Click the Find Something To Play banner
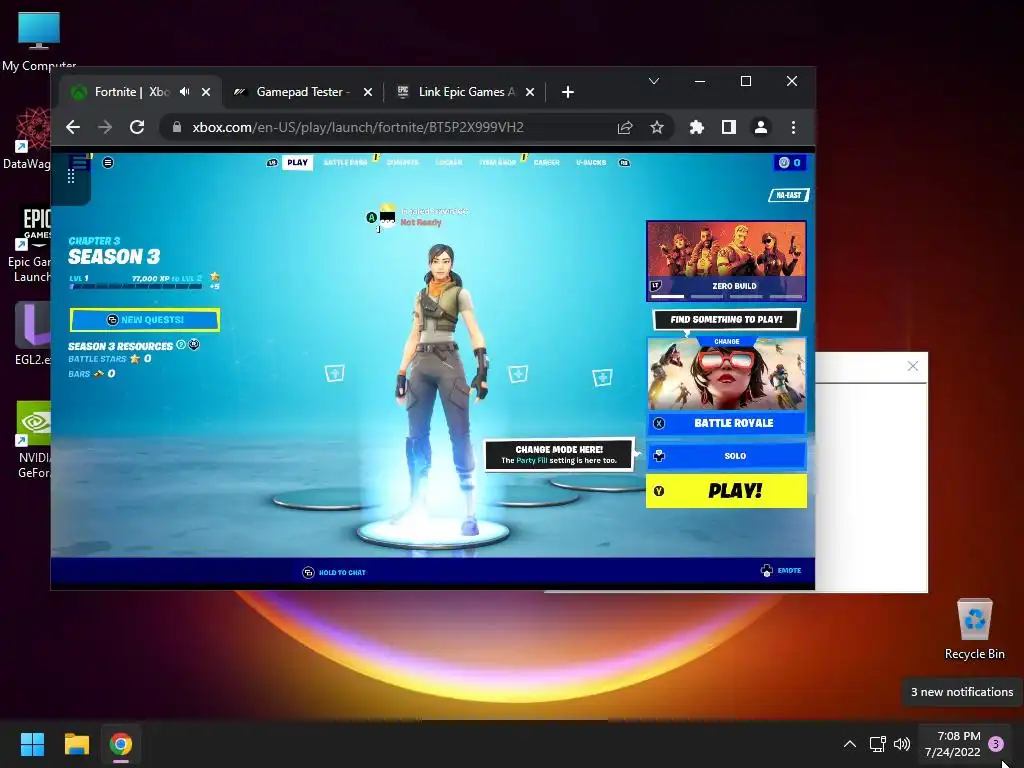The image size is (1024, 768). 726,319
